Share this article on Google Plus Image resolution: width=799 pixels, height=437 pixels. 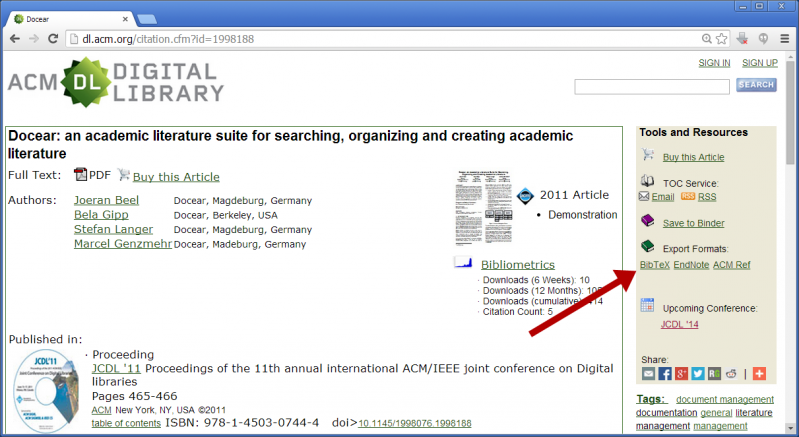click(x=681, y=374)
